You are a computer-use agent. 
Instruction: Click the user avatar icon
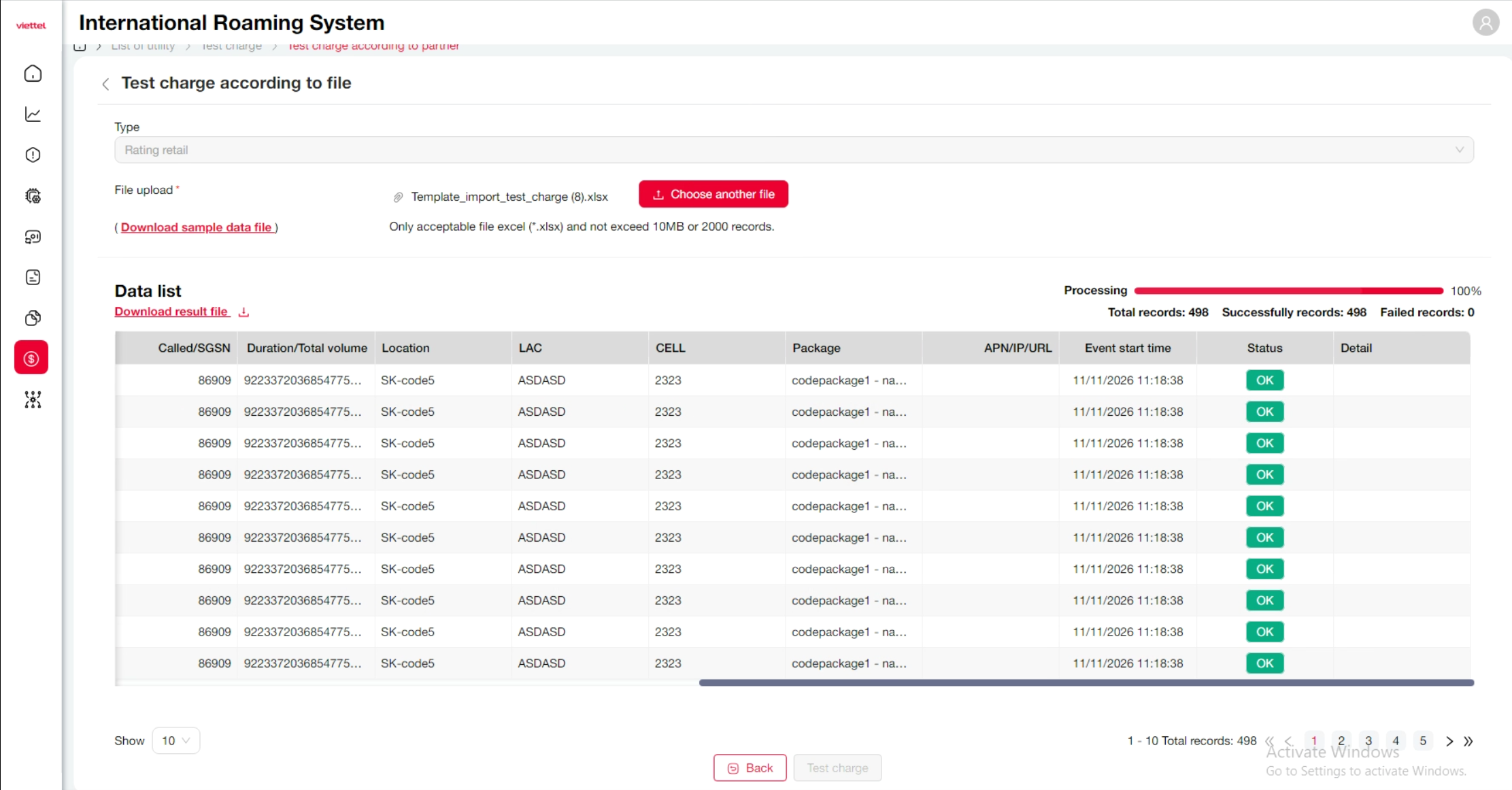[x=1485, y=23]
